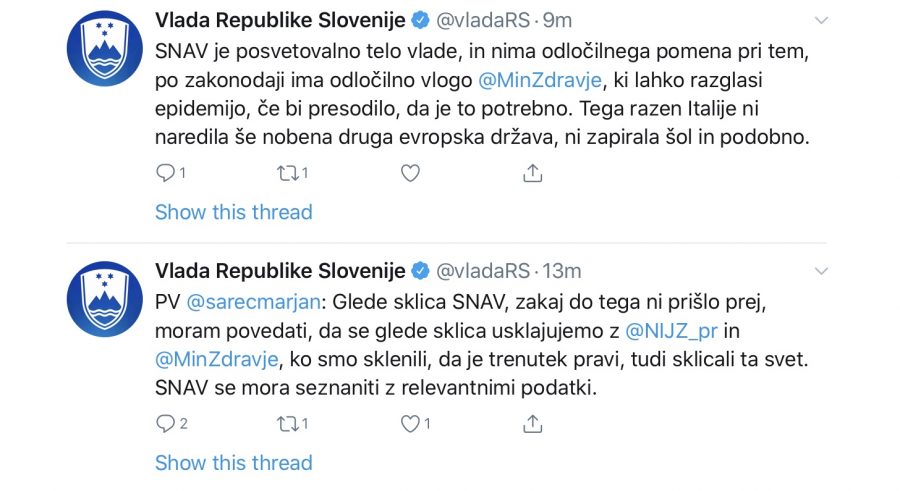Retweet the first tweet about SNAV
The height and width of the screenshot is (491, 900).
[285, 173]
